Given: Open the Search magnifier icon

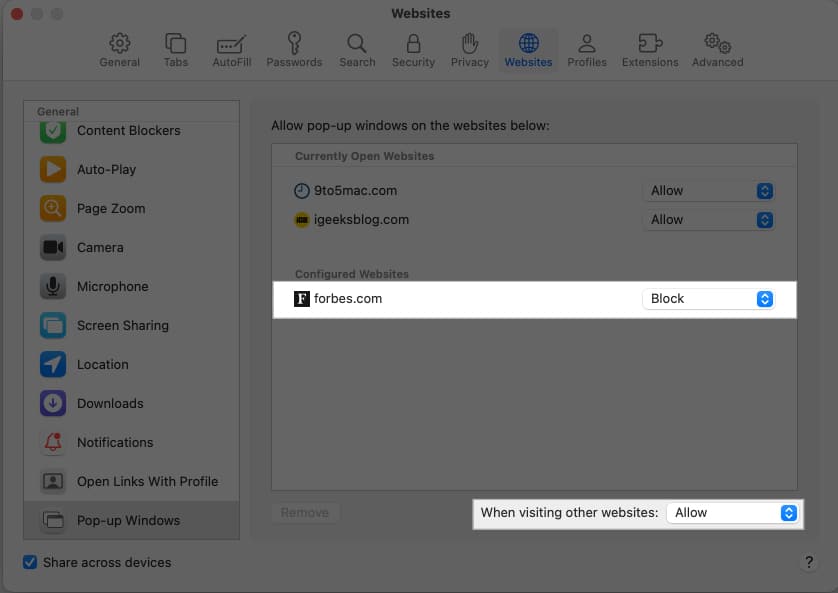Looking at the screenshot, I should [x=356, y=43].
